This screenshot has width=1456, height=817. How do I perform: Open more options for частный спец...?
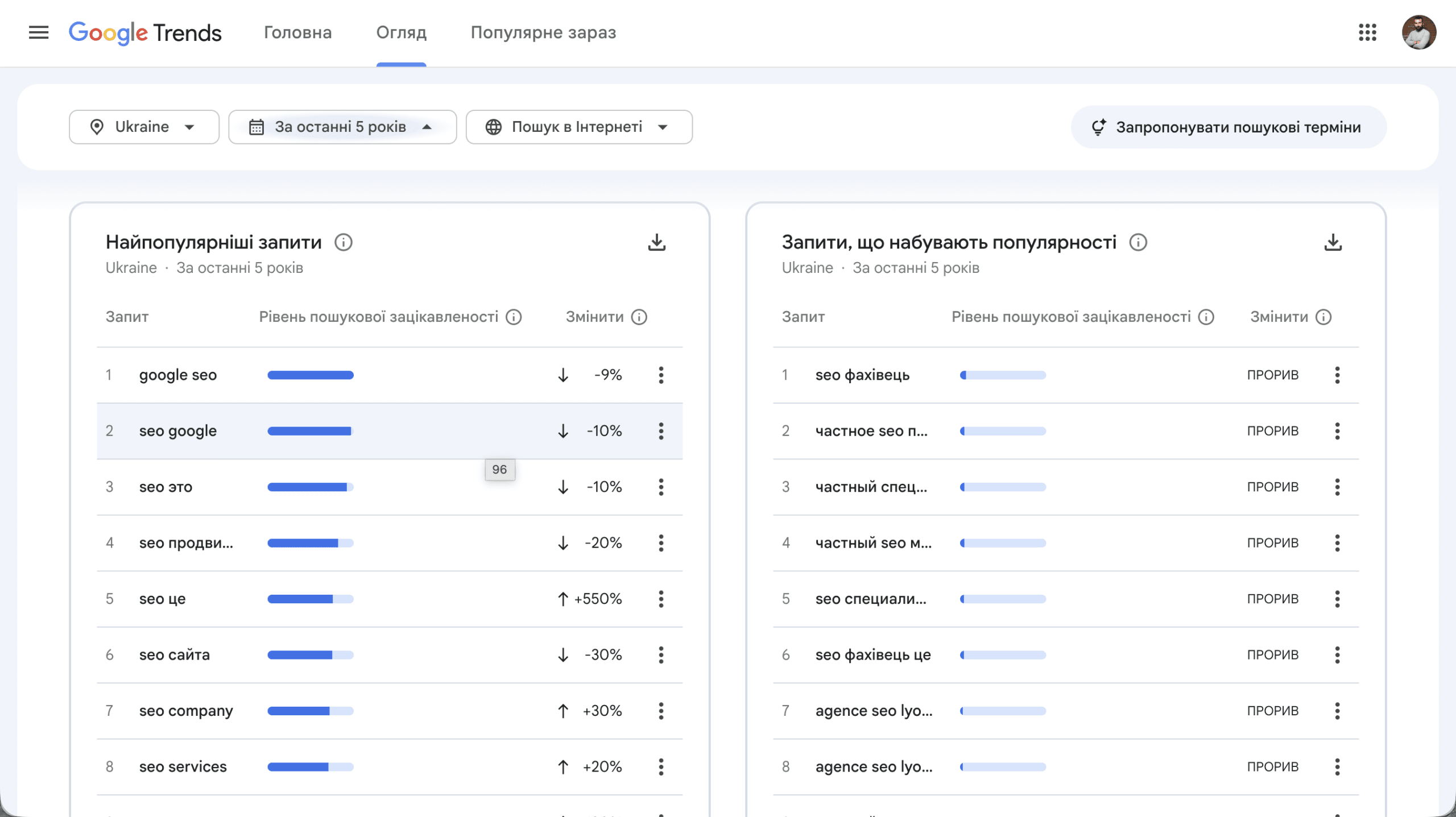point(1337,487)
